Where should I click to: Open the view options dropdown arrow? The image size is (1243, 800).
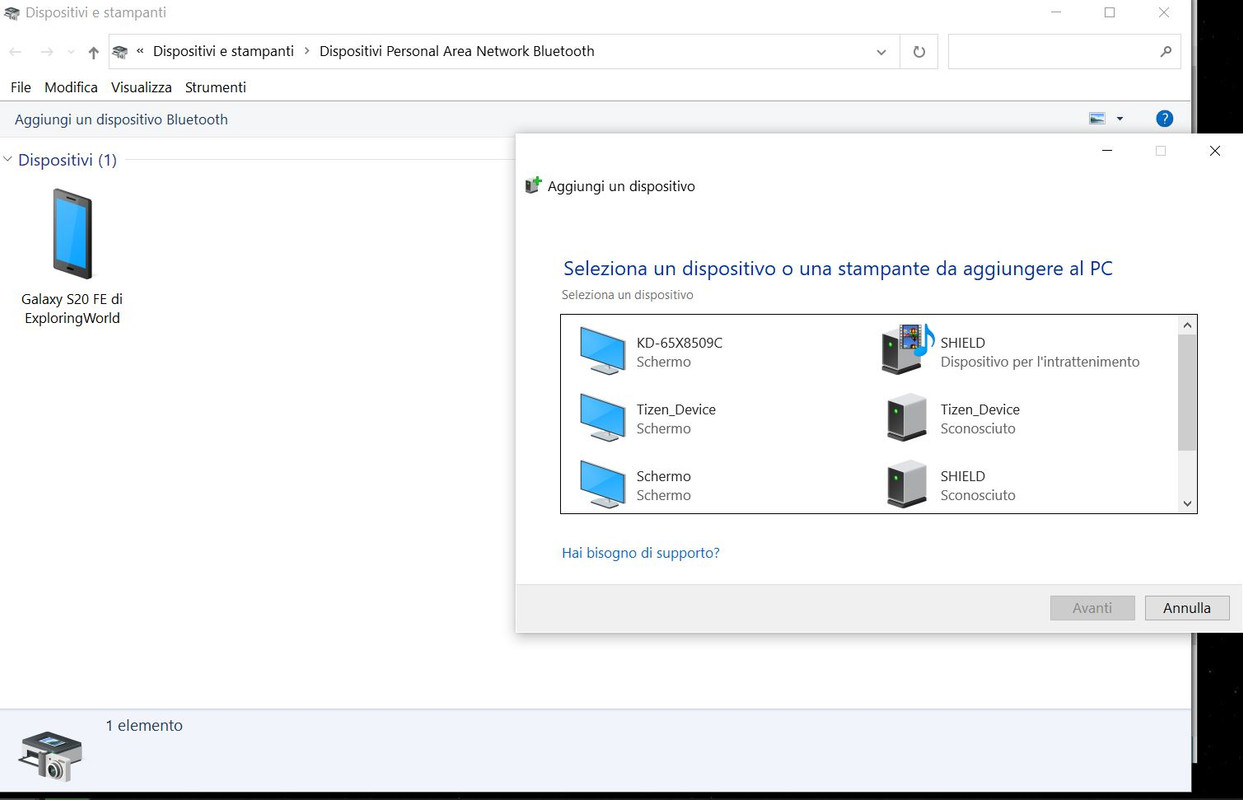tap(1119, 118)
